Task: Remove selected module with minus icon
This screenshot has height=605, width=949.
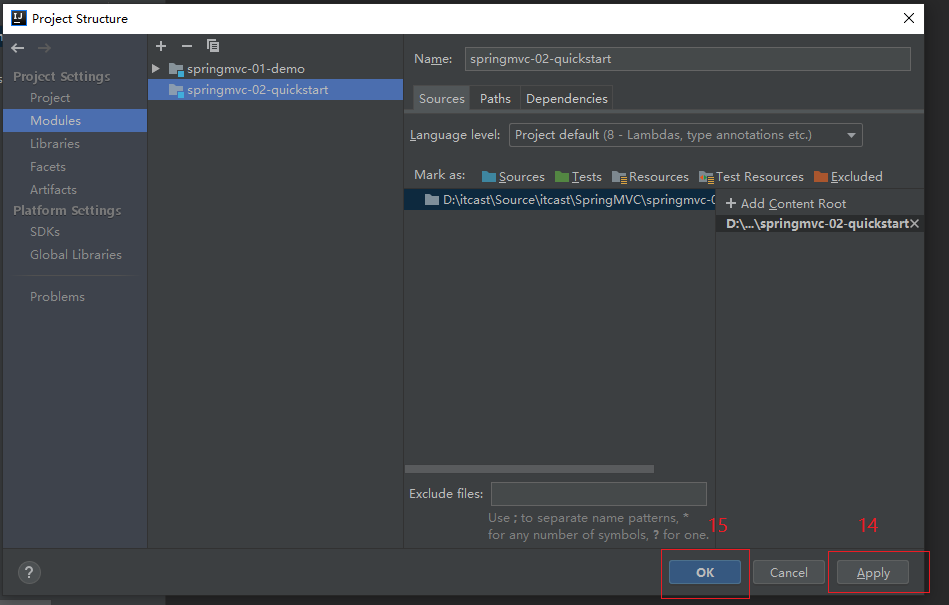Action: point(186,46)
